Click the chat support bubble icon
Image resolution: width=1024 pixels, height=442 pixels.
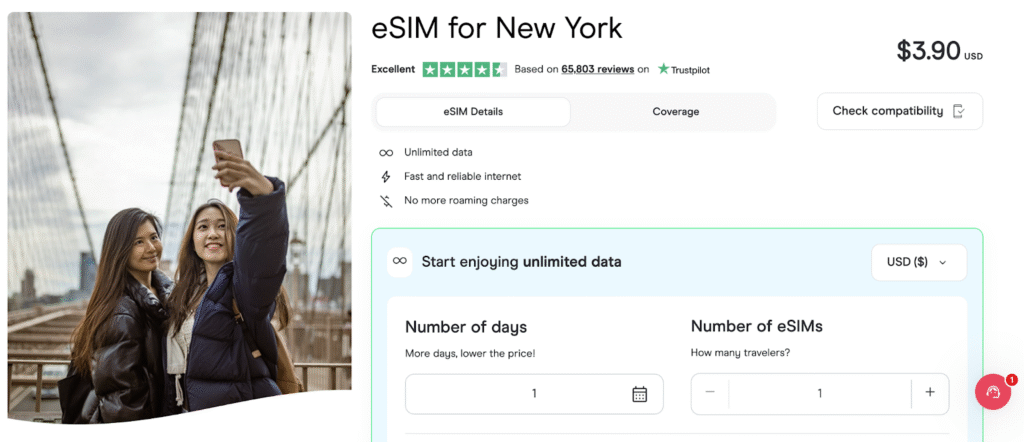[993, 392]
